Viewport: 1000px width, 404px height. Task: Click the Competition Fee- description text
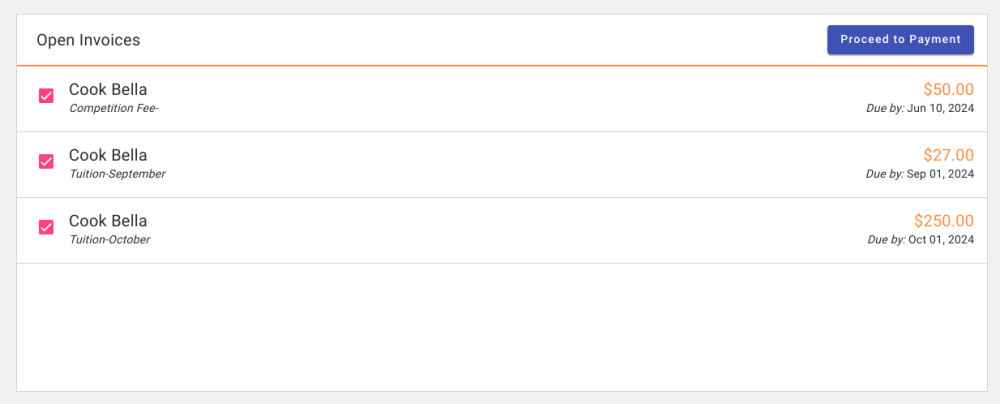click(x=114, y=108)
